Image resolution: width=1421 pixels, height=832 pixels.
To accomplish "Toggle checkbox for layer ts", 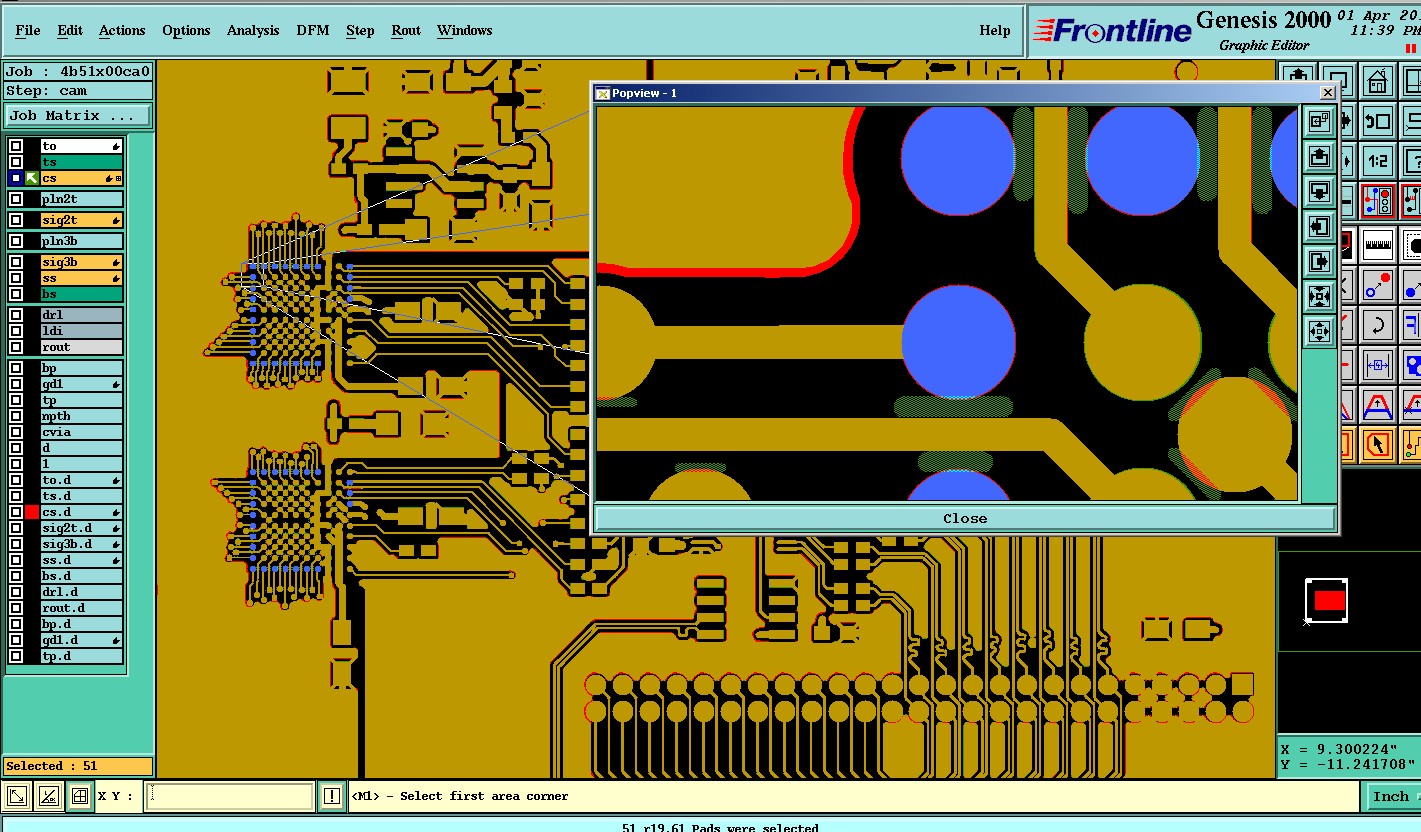I will (16, 162).
